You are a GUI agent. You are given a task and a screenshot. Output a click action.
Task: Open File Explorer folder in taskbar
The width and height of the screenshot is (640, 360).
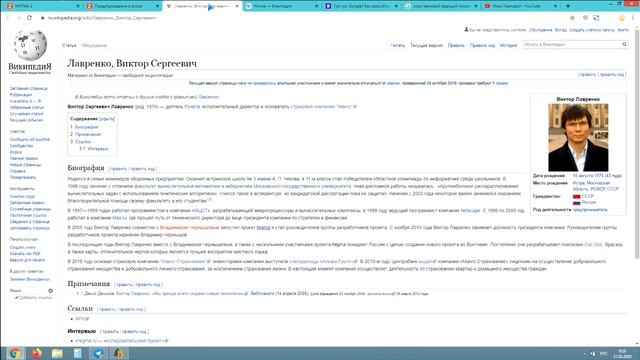pyautogui.click(x=57, y=353)
